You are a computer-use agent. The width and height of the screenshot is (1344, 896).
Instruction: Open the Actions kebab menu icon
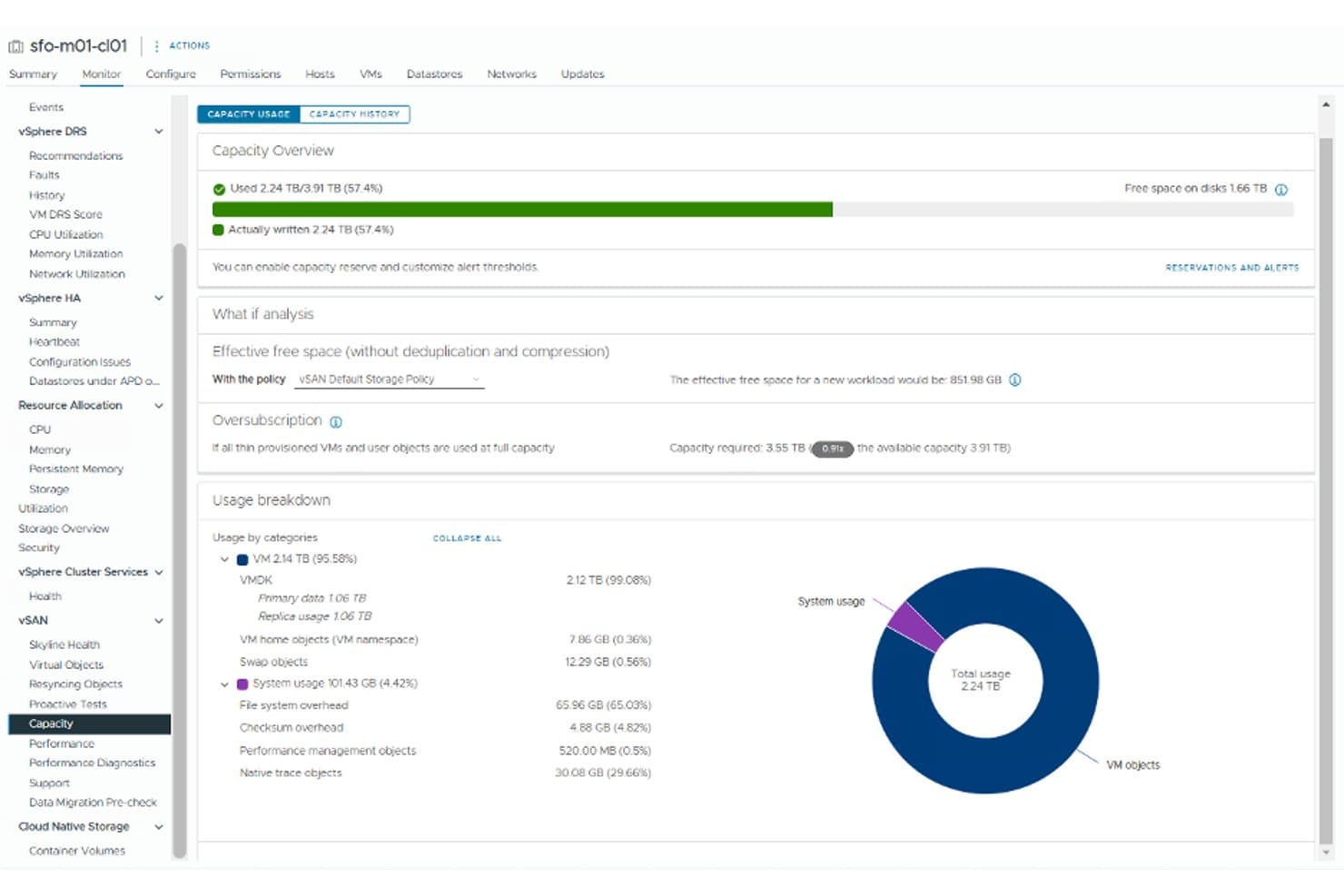156,45
